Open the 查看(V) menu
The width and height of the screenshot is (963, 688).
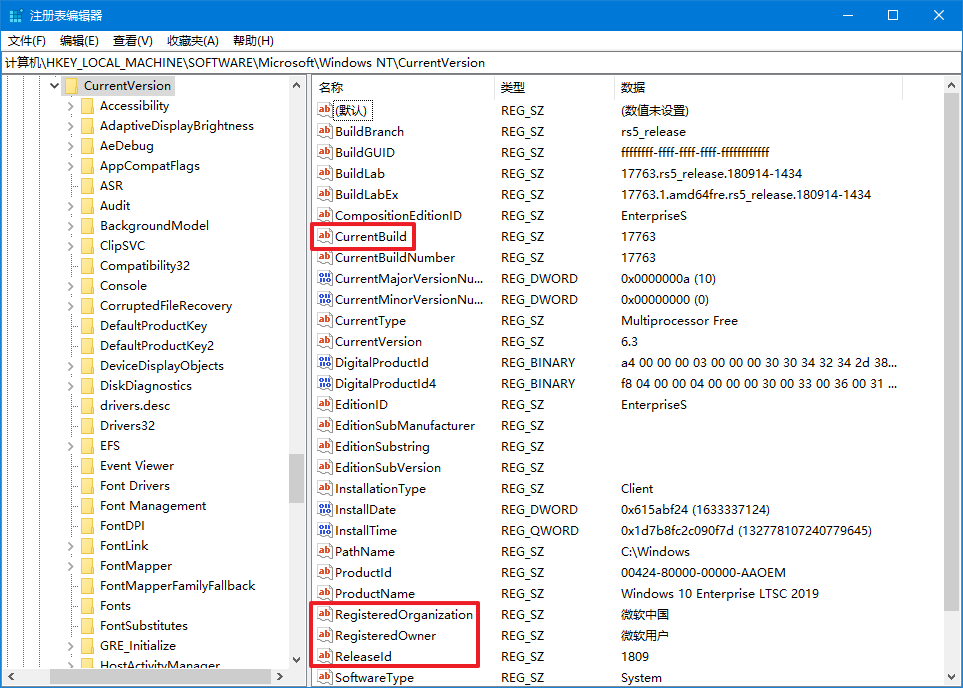point(133,41)
